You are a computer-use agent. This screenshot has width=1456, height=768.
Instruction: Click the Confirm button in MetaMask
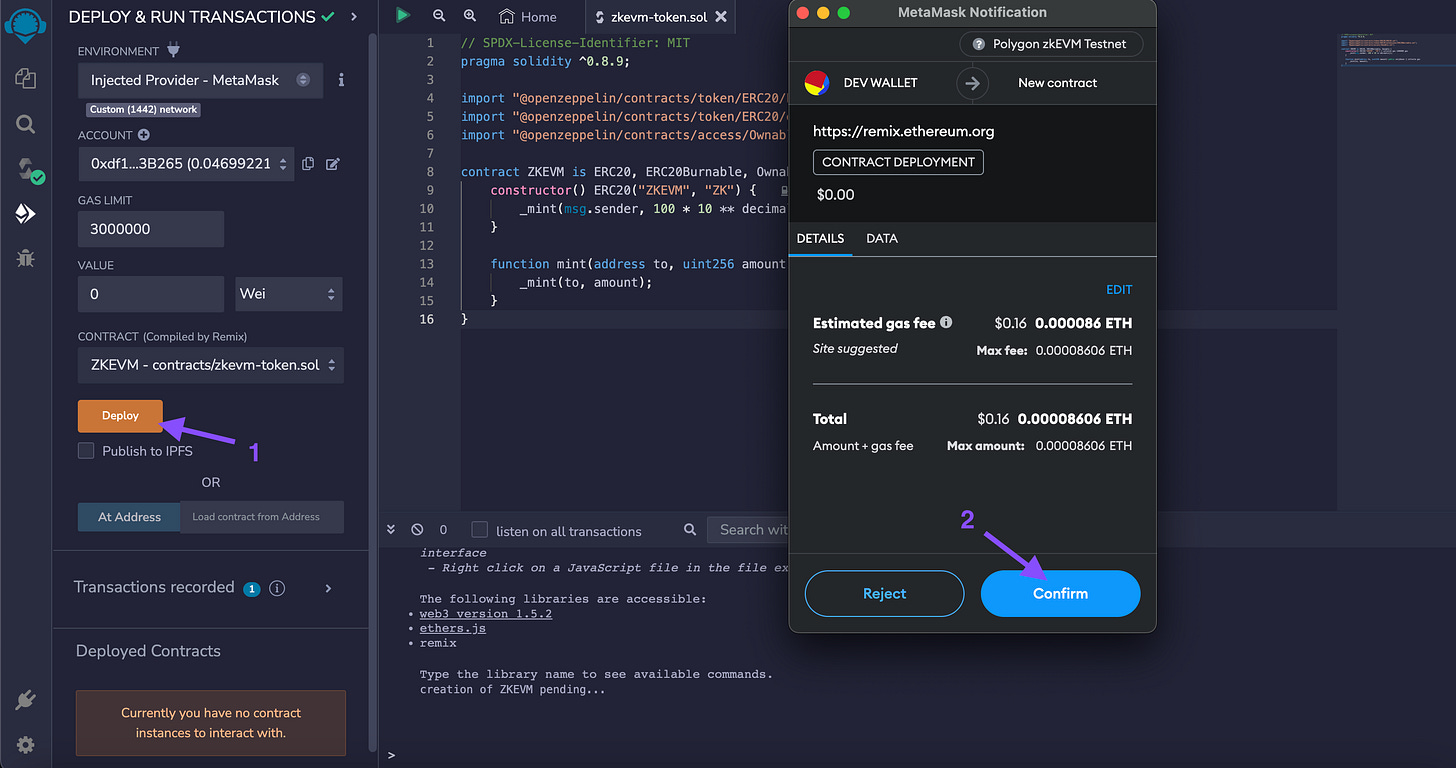1060,594
